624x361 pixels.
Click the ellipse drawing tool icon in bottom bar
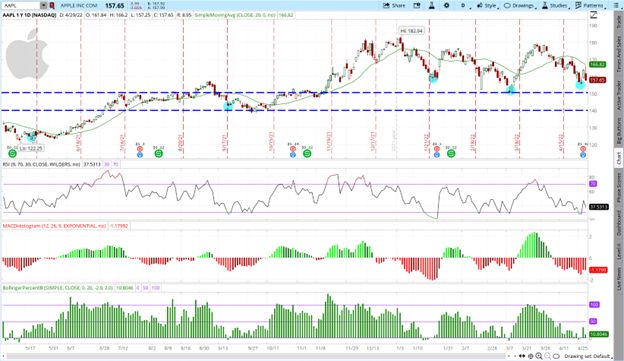pyautogui.click(x=556, y=356)
